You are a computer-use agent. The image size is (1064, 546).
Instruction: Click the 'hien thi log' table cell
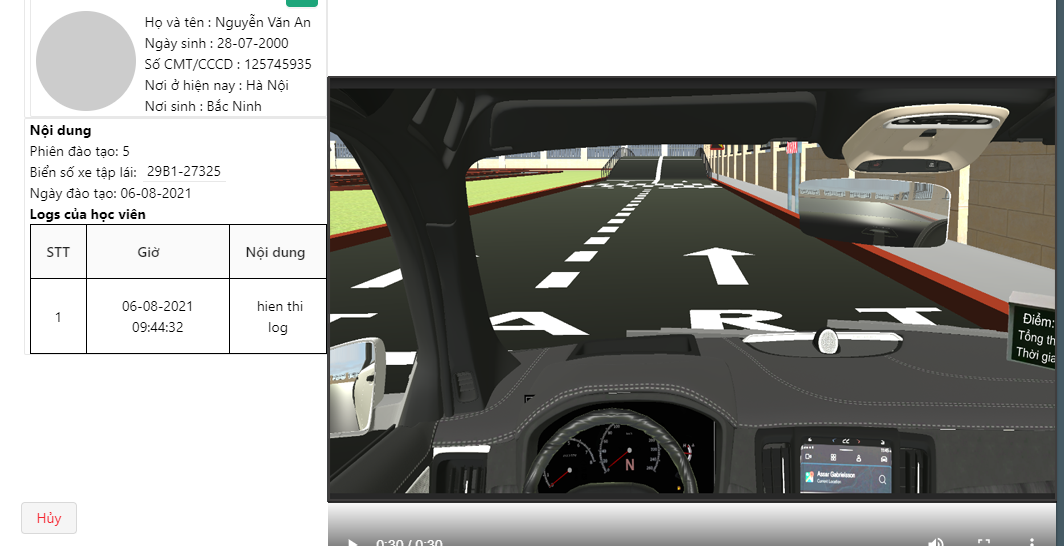click(x=278, y=316)
